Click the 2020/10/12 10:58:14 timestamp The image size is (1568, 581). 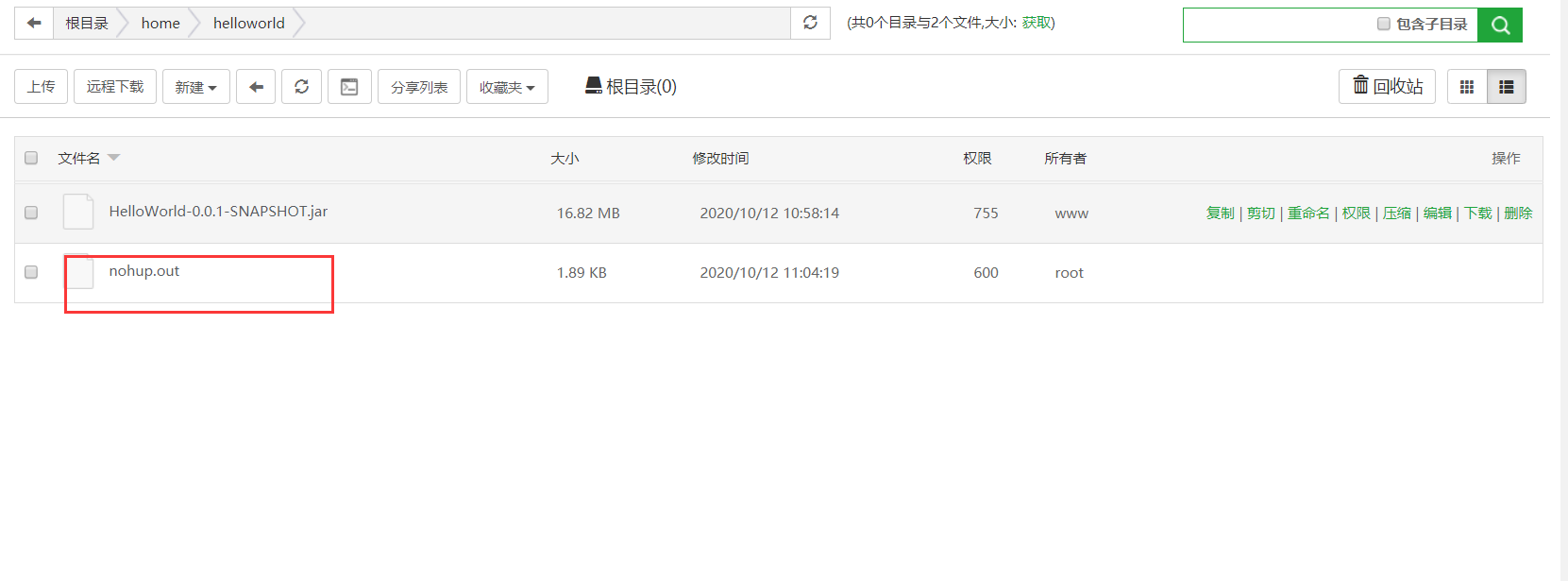click(x=769, y=214)
